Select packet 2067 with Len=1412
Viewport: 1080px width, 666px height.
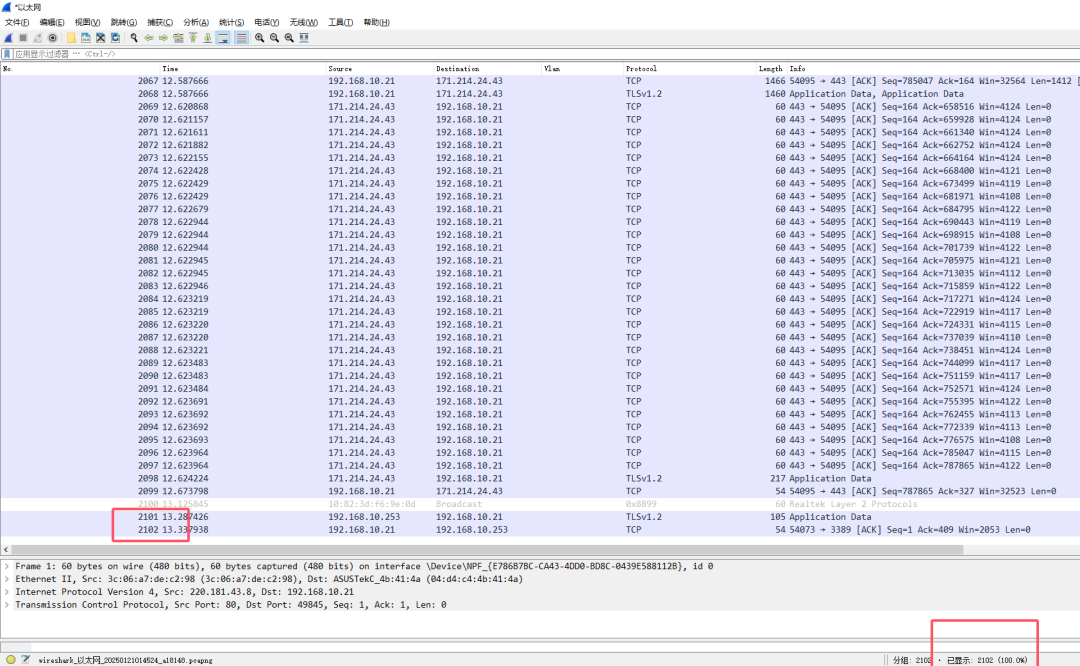(540, 81)
